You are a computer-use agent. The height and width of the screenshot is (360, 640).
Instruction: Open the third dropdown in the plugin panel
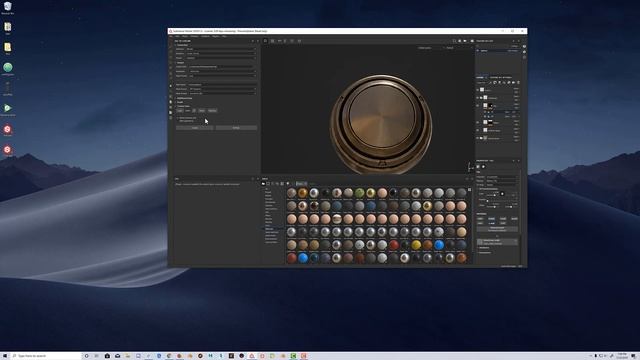221,58
